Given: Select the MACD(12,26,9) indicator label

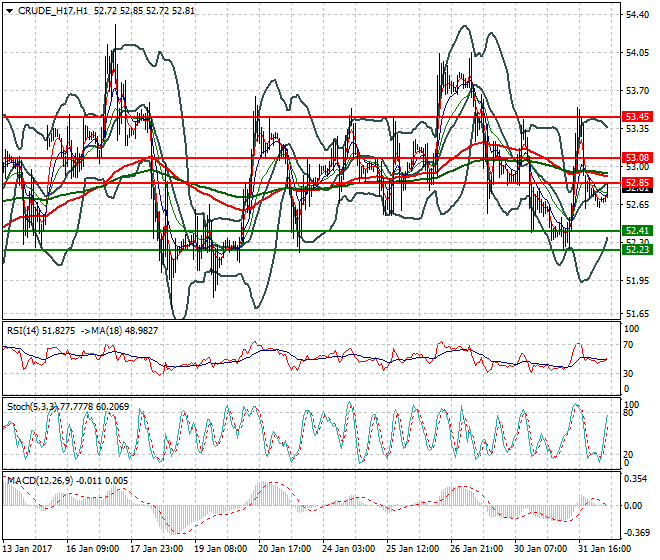Looking at the screenshot, I should (x=38, y=481).
